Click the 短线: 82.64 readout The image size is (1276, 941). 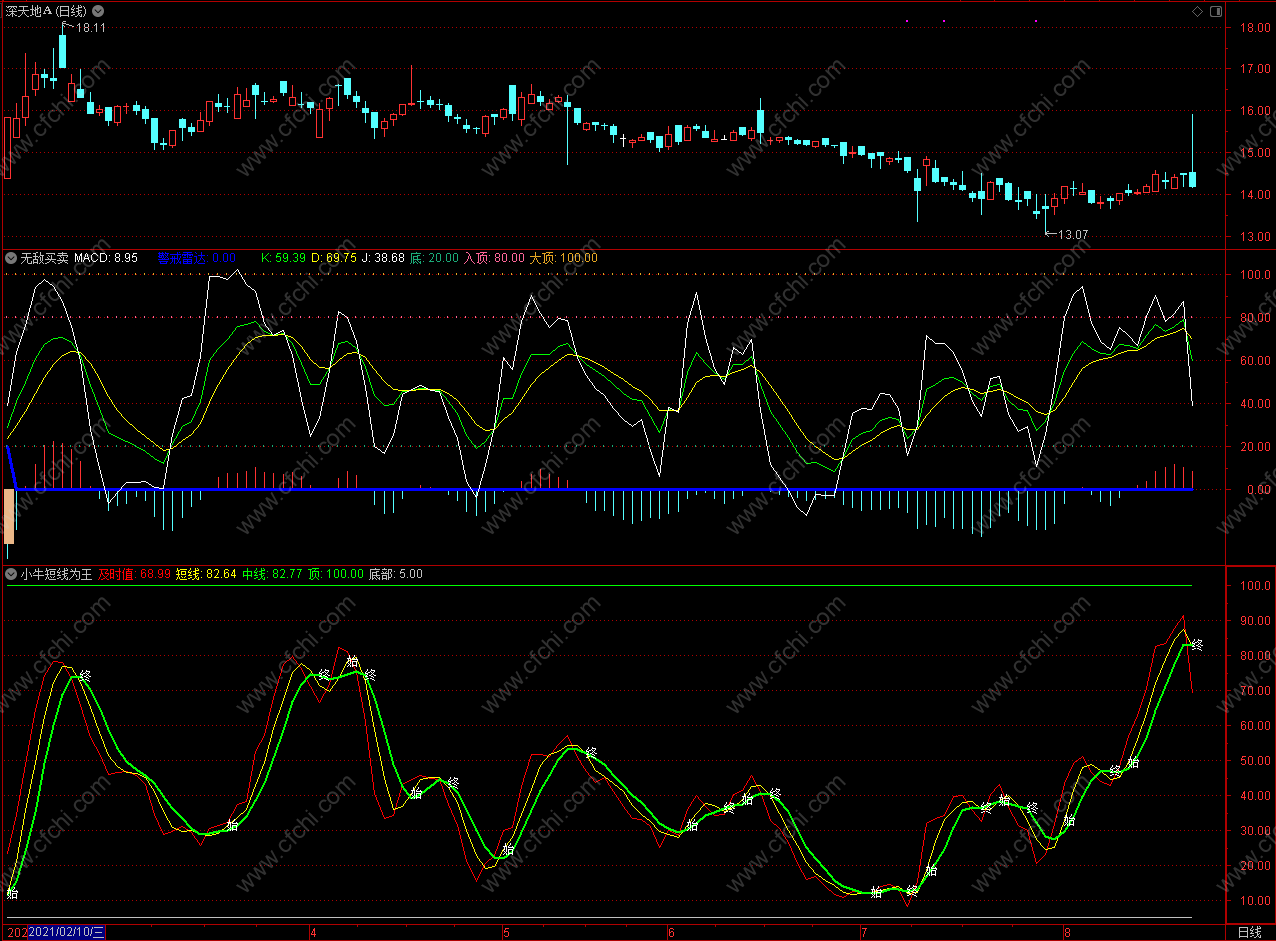pyautogui.click(x=206, y=574)
